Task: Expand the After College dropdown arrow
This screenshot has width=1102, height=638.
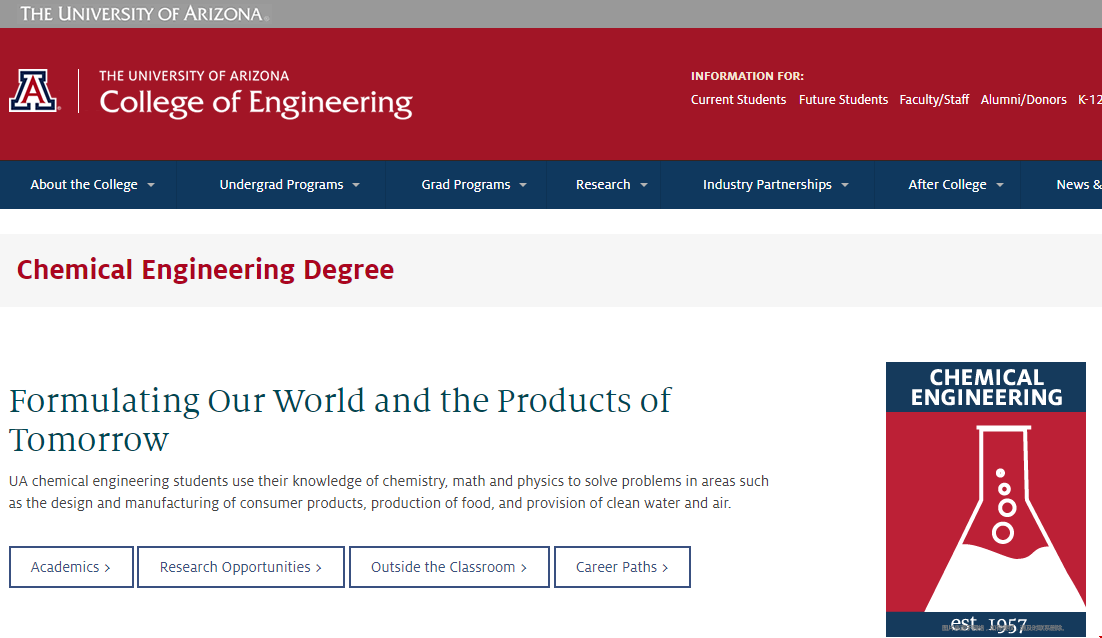Action: [1000, 185]
